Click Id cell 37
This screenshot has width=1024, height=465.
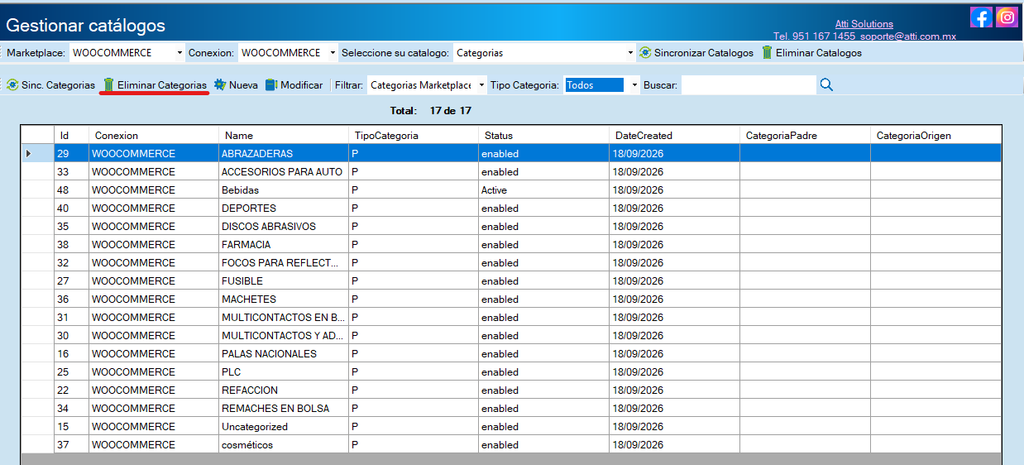[71, 445]
